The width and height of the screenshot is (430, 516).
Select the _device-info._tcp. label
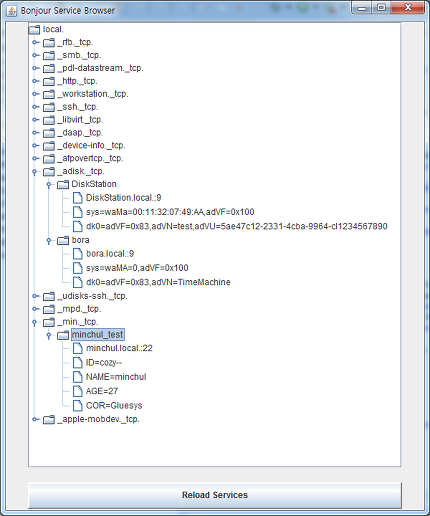point(91,146)
